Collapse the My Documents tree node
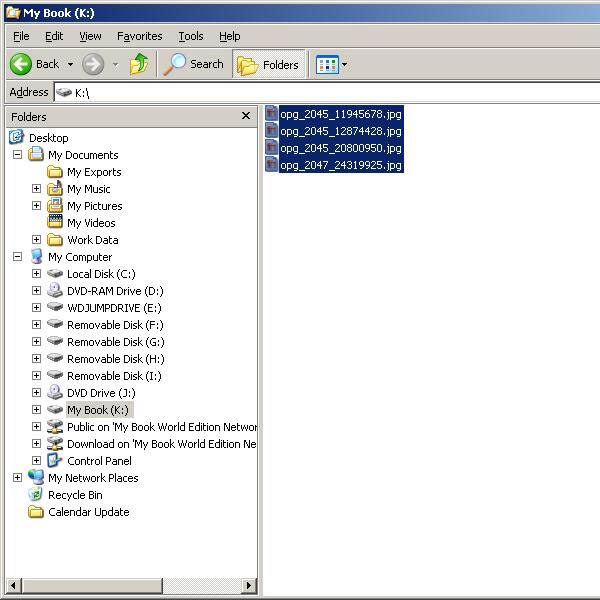Viewport: 600px width, 600px height. (17, 155)
